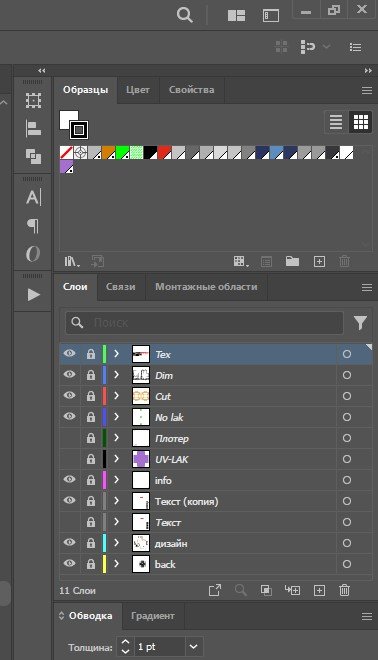Expand the Tex layer contents
The image size is (378, 660).
click(x=117, y=354)
